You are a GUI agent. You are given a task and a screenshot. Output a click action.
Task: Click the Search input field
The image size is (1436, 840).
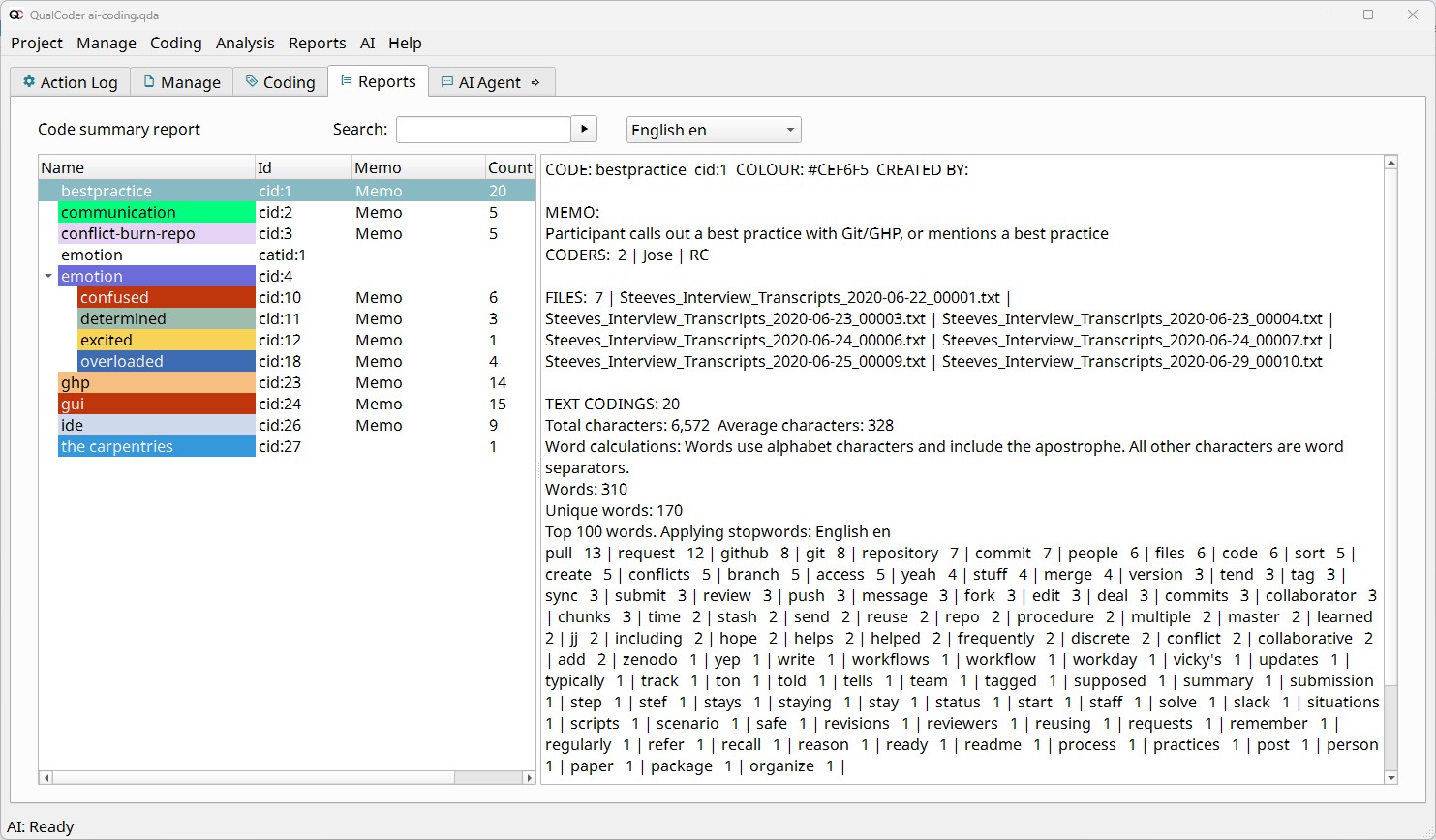483,129
